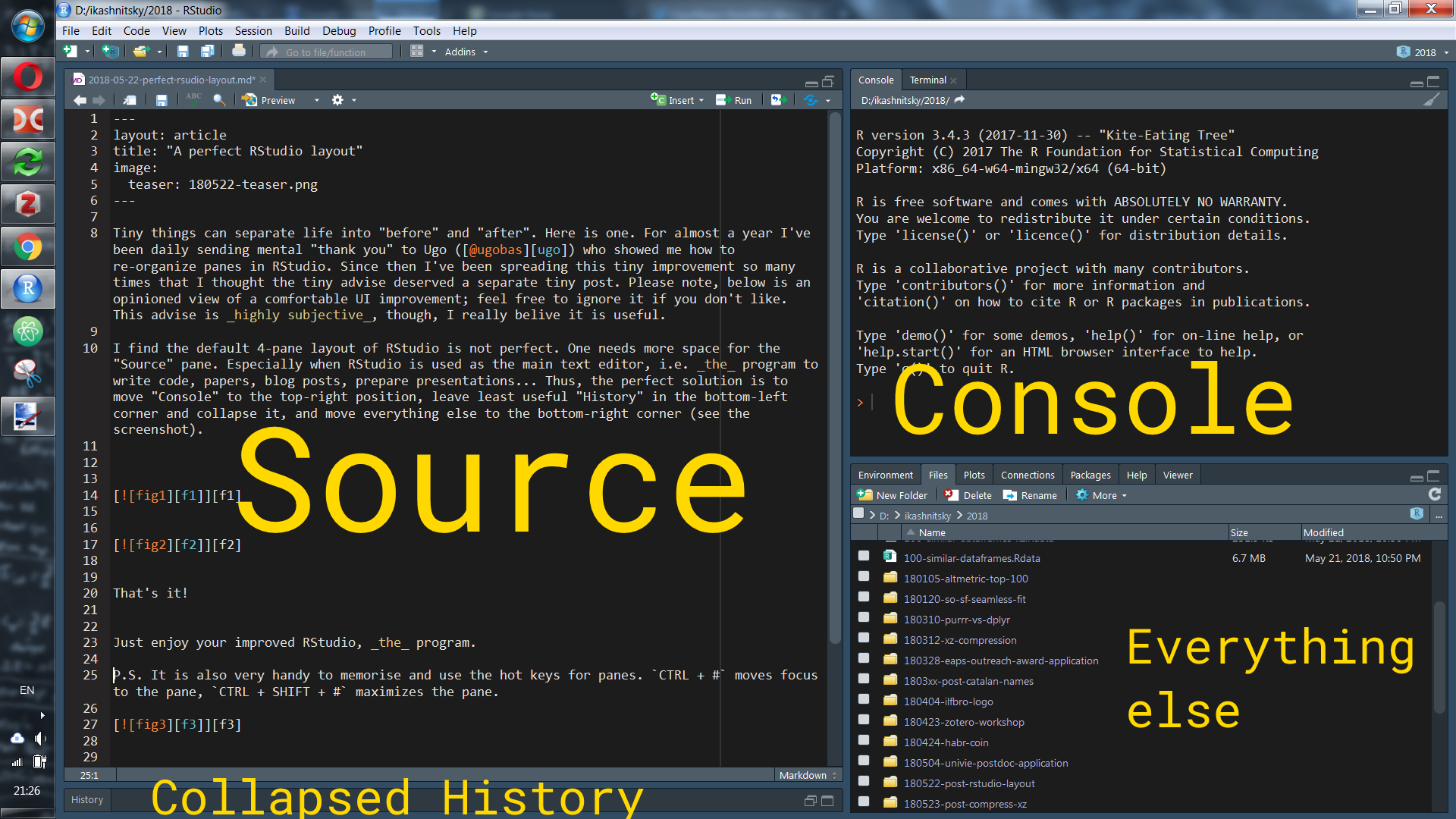The height and width of the screenshot is (819, 1456).
Task: Expand the recent files dropdown arrow
Action: (x=159, y=52)
